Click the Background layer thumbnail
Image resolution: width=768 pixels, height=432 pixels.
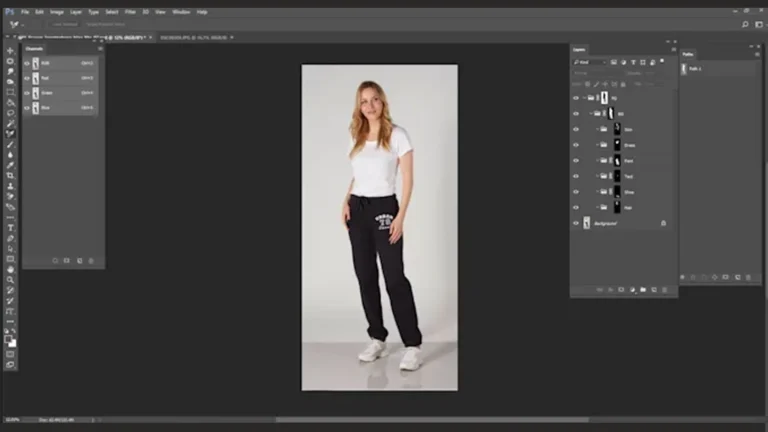tap(586, 223)
